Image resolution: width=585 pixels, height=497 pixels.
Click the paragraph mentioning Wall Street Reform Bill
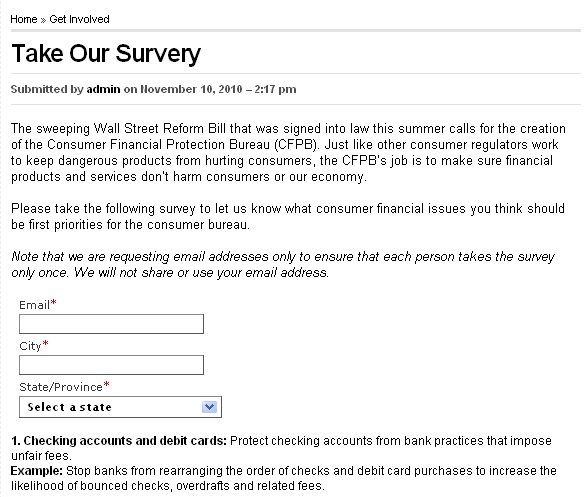pos(288,152)
